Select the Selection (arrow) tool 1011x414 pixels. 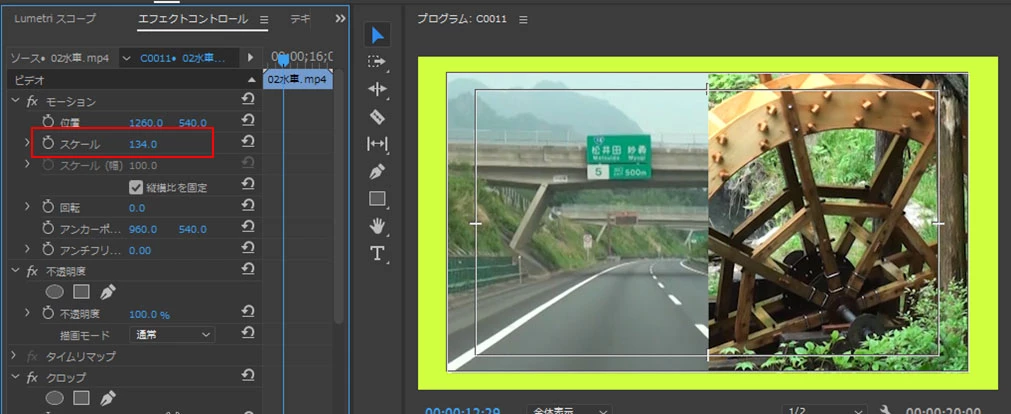tap(377, 35)
